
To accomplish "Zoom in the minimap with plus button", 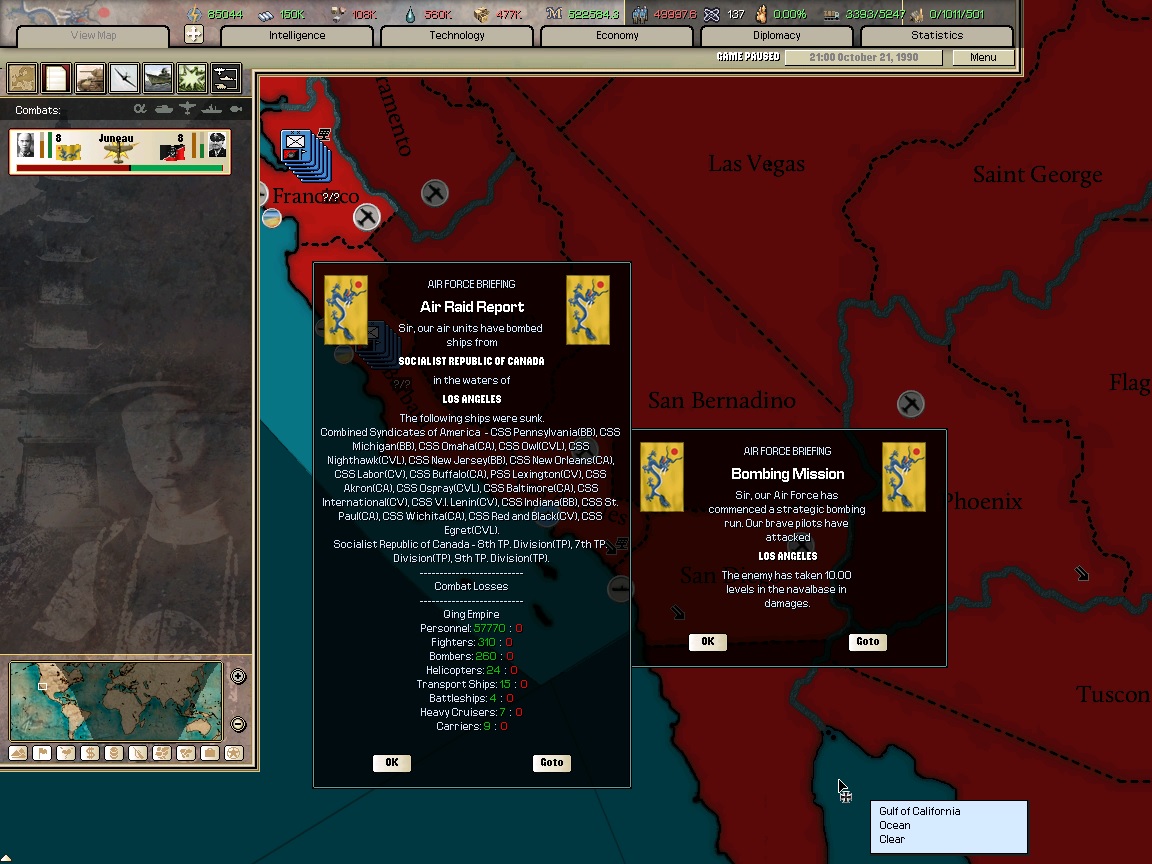I will [238, 676].
